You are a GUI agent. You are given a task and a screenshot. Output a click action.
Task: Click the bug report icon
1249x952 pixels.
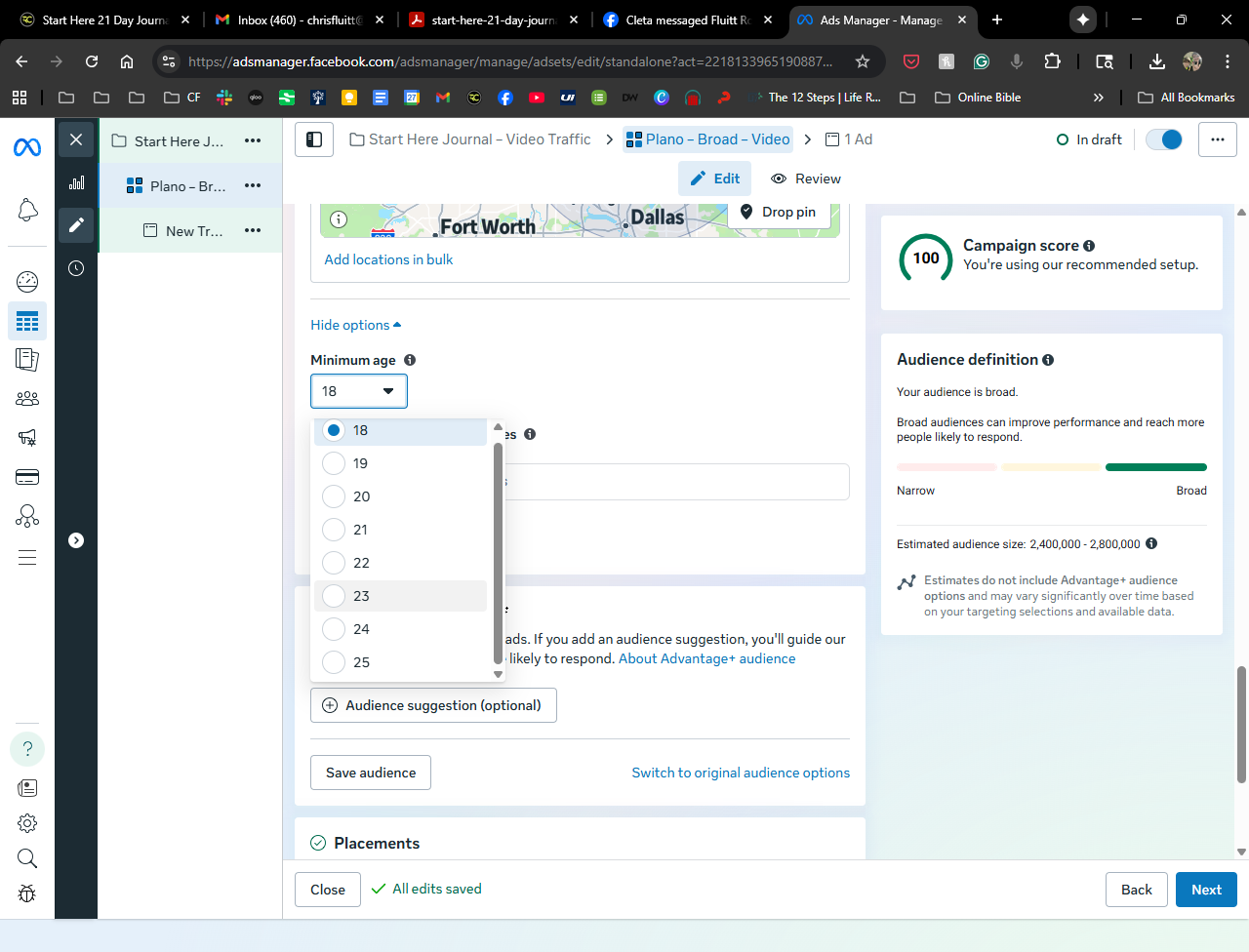tap(27, 893)
